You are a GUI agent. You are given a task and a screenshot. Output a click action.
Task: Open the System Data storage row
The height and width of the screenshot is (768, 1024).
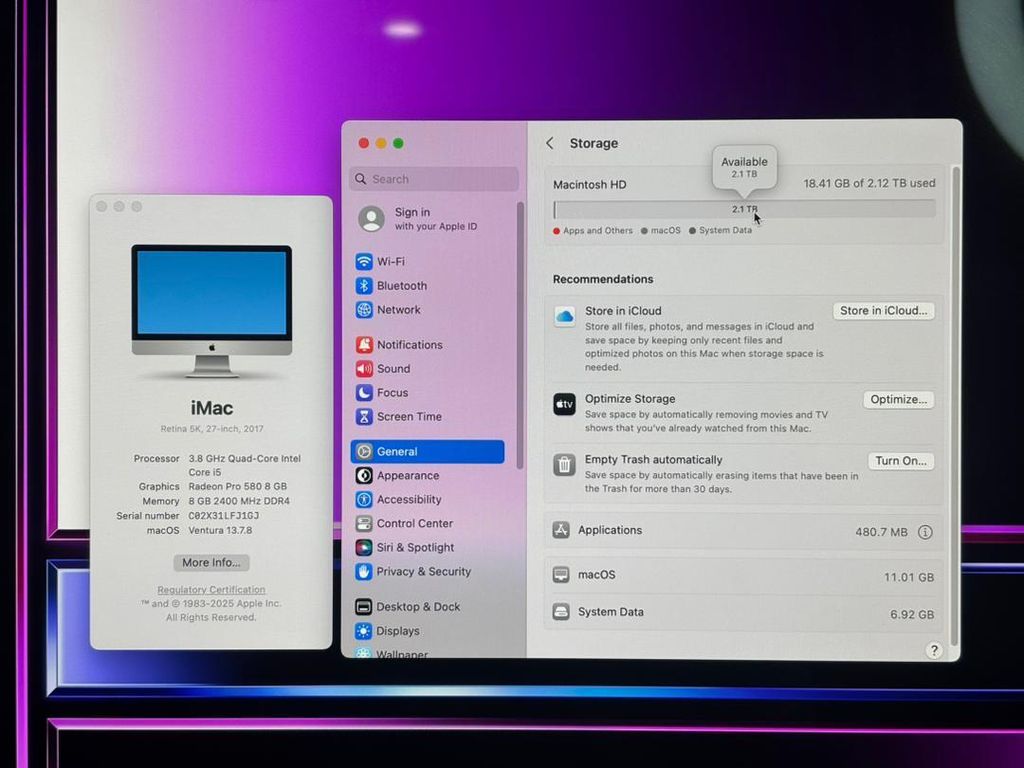tap(743, 613)
